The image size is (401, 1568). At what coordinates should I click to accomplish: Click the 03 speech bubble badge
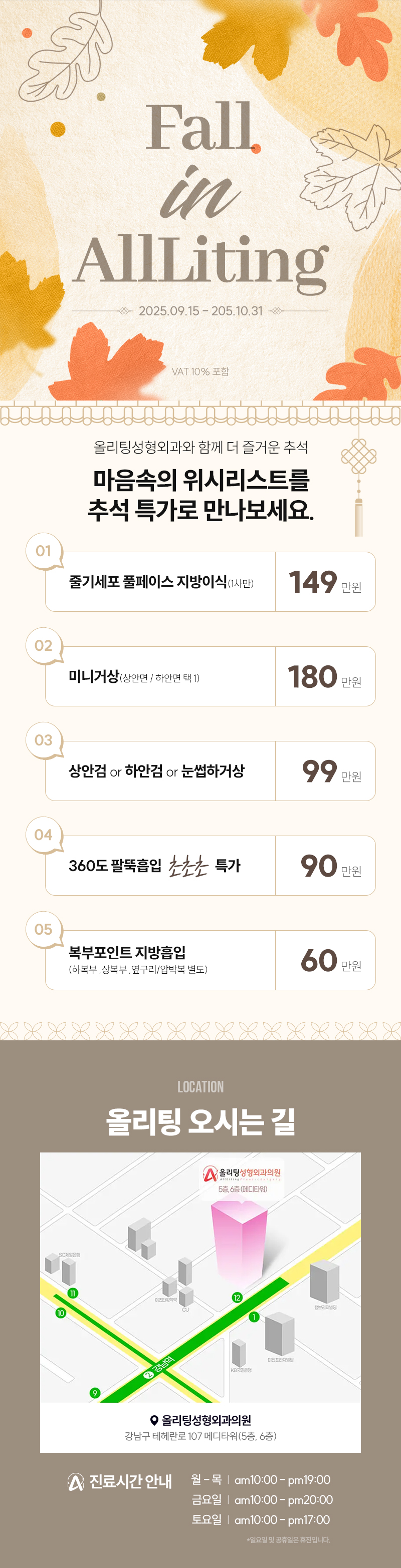point(44,740)
